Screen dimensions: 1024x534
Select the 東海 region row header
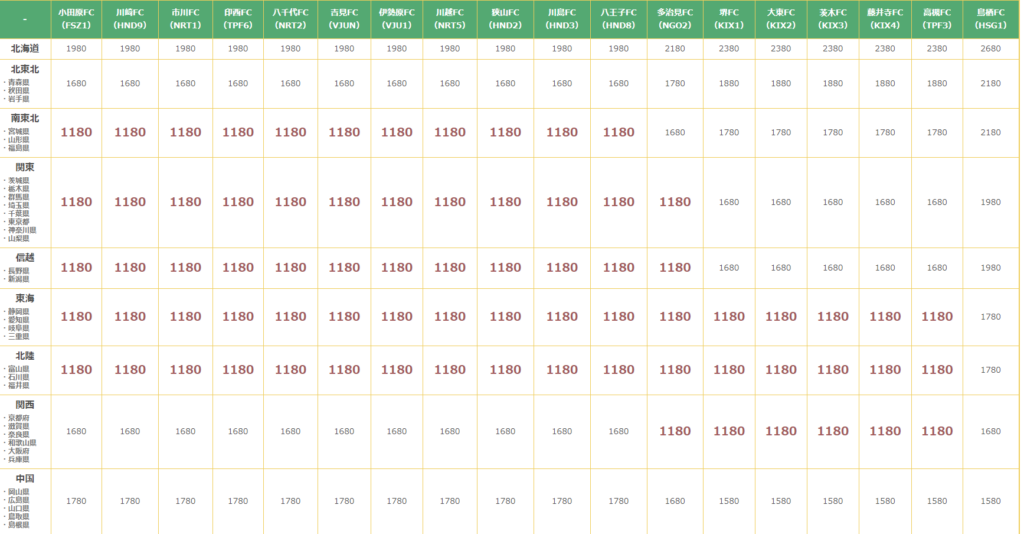(x=26, y=298)
